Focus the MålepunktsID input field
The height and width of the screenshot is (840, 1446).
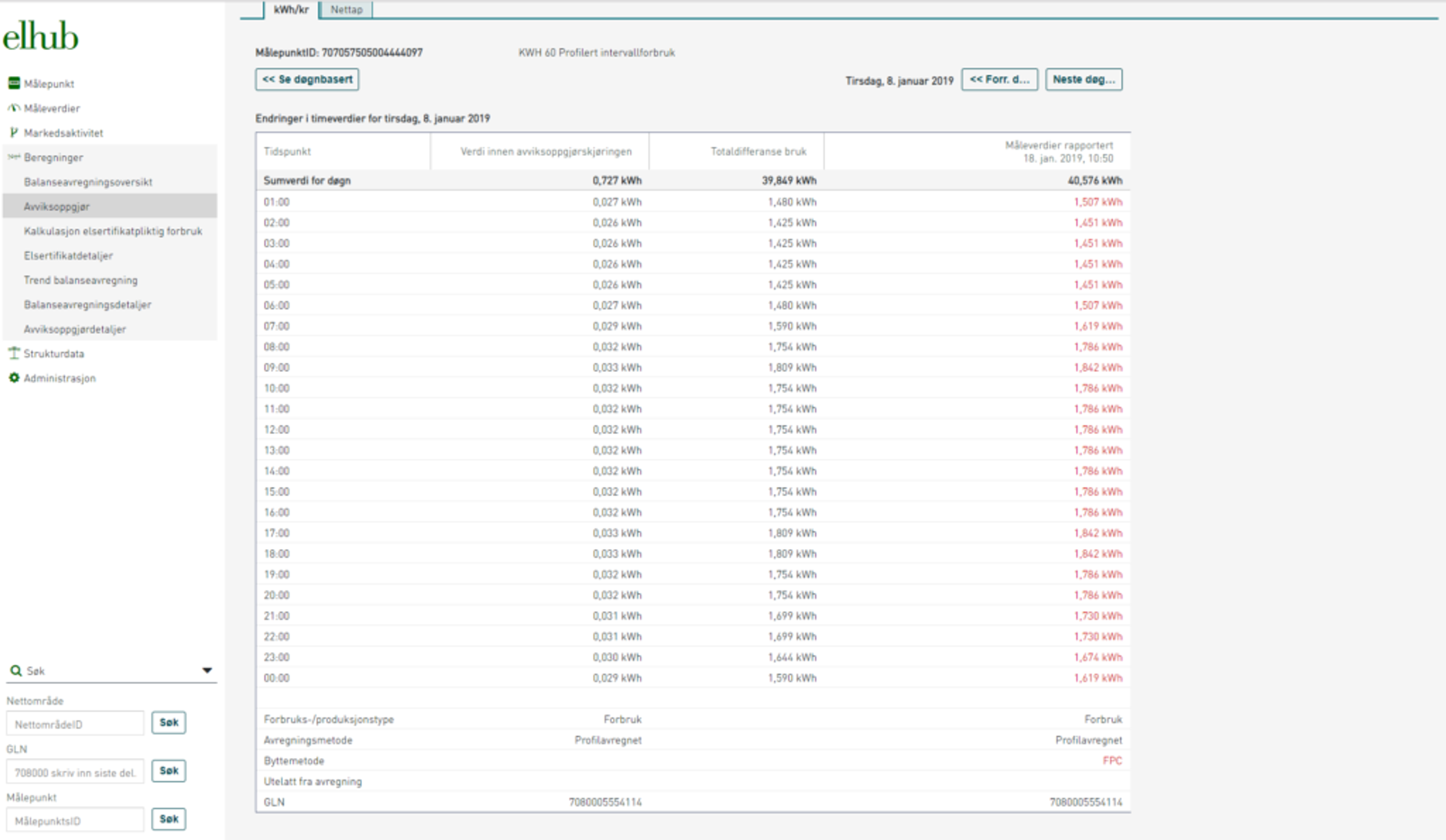pyautogui.click(x=75, y=820)
